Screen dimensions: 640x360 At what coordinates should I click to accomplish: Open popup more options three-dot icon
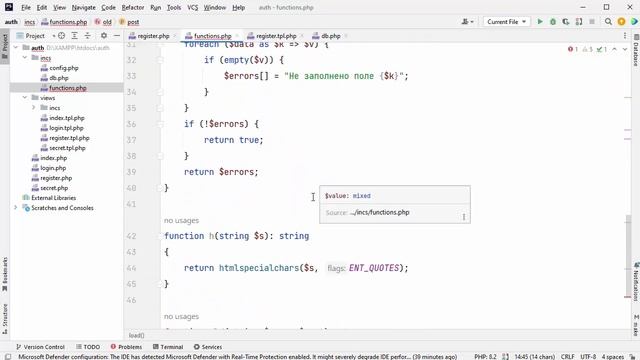pyautogui.click(x=464, y=217)
